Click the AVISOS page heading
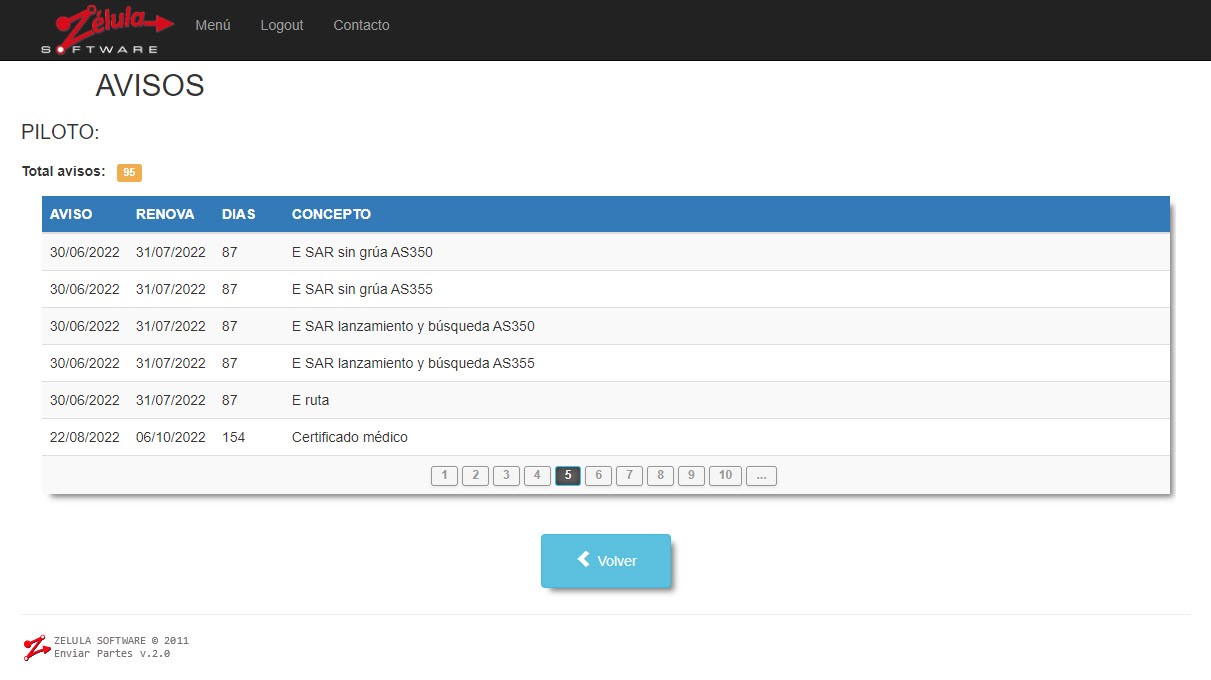 click(x=150, y=86)
